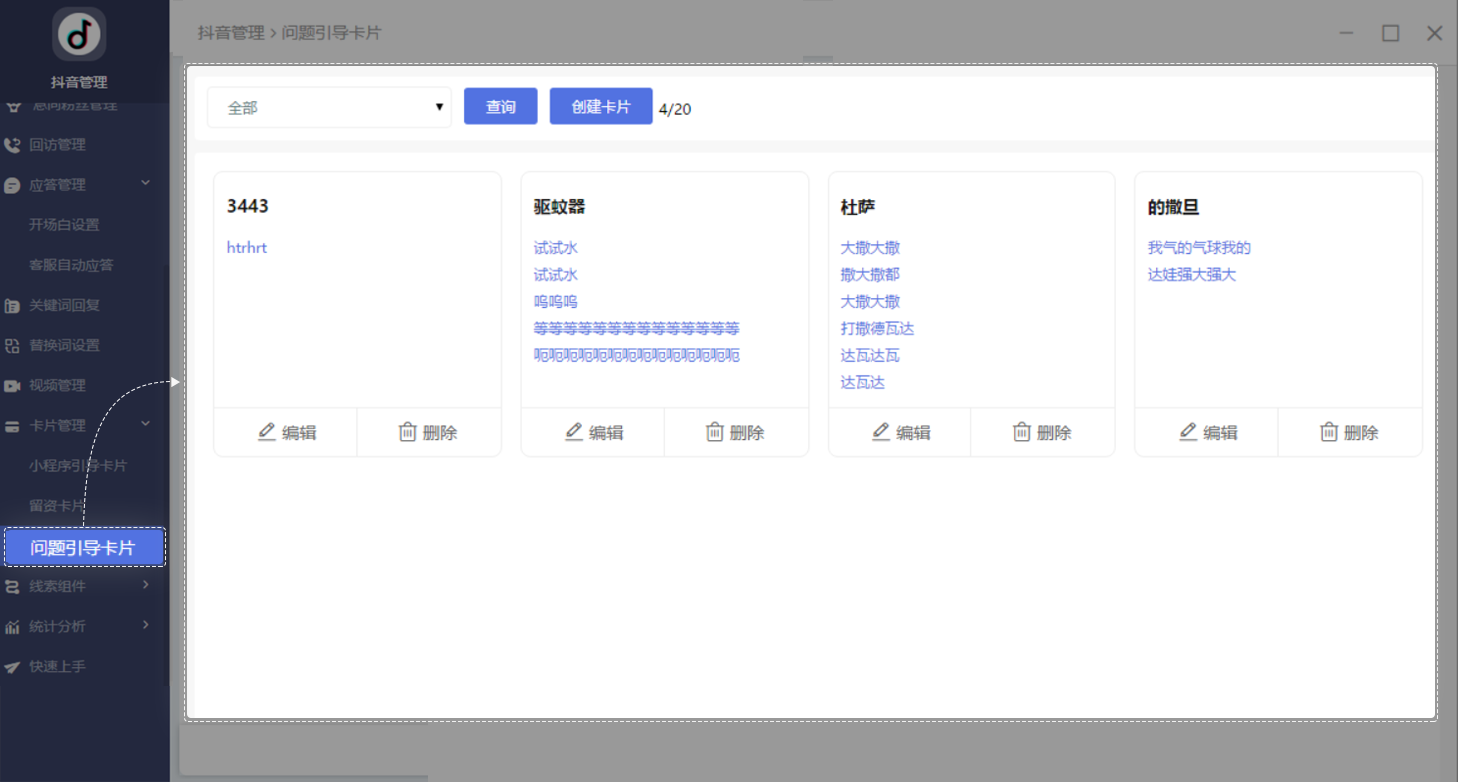Click the 创建卡片 button
The height and width of the screenshot is (782, 1458).
click(x=601, y=107)
